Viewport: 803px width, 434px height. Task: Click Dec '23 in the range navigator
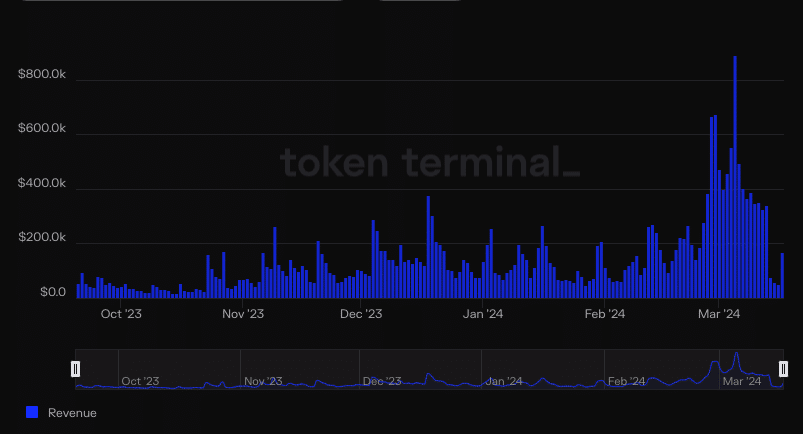(x=382, y=381)
